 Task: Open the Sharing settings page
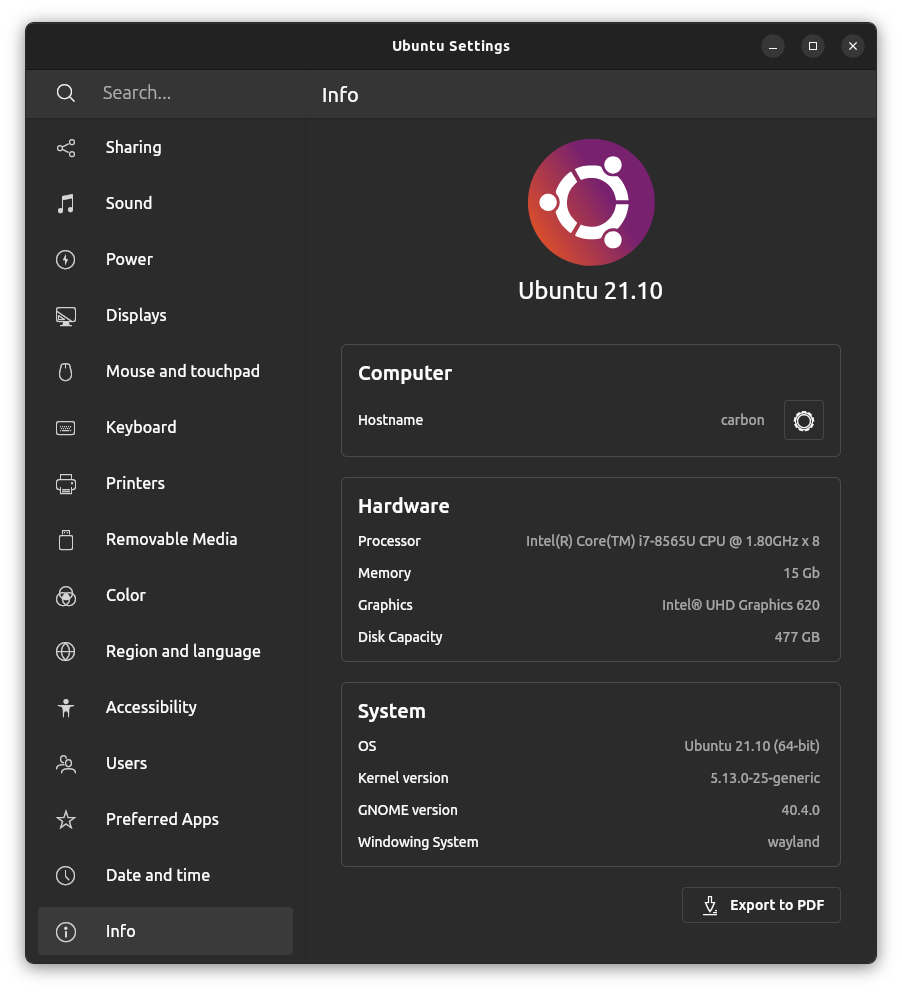pyautogui.click(x=165, y=147)
